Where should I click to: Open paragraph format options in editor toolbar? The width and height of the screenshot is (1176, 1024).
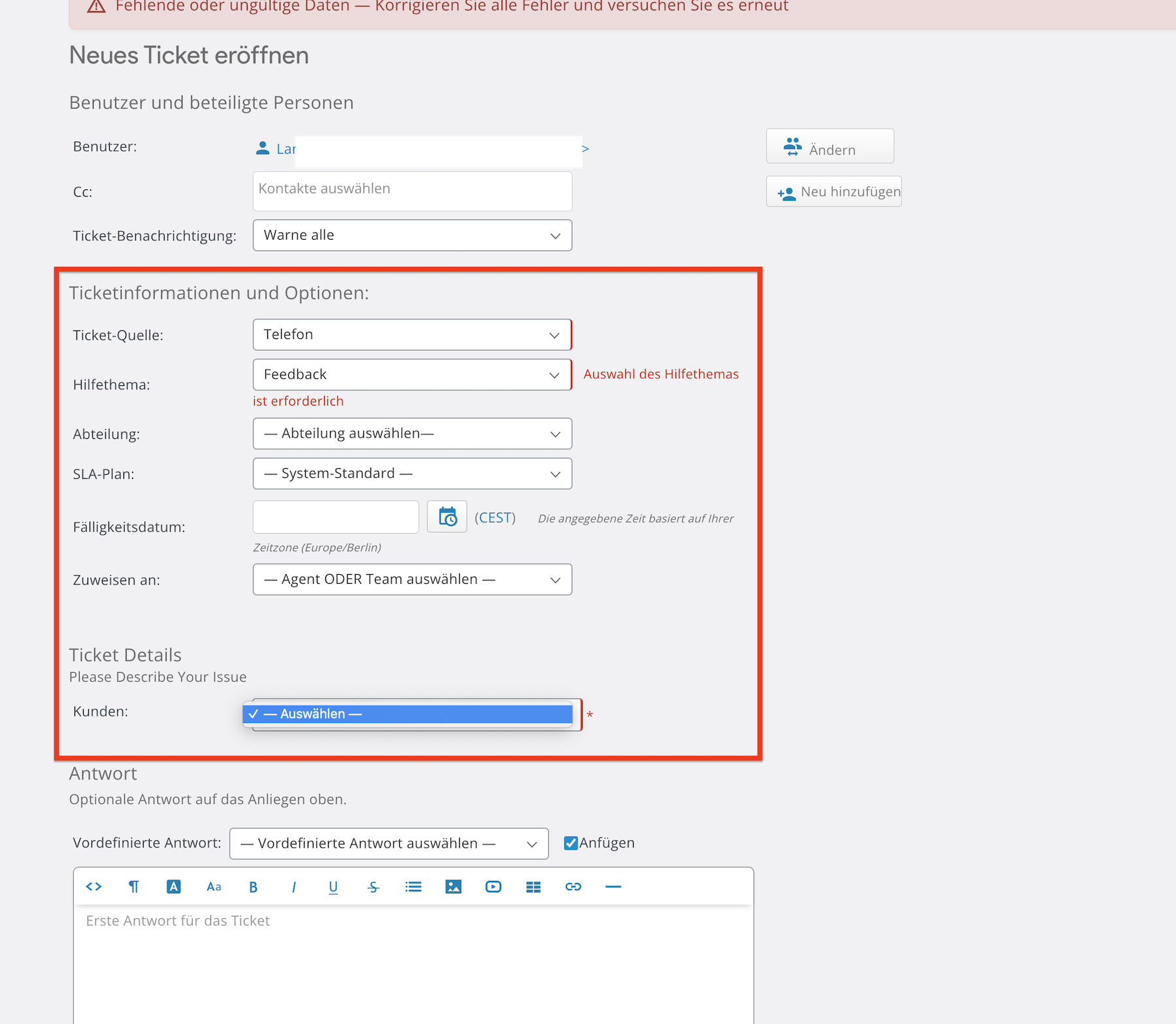click(134, 886)
